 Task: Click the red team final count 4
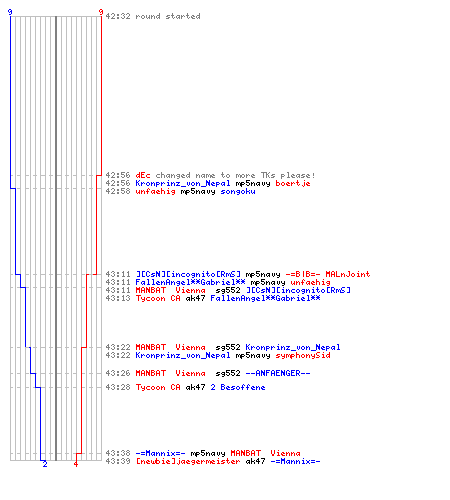point(76,464)
